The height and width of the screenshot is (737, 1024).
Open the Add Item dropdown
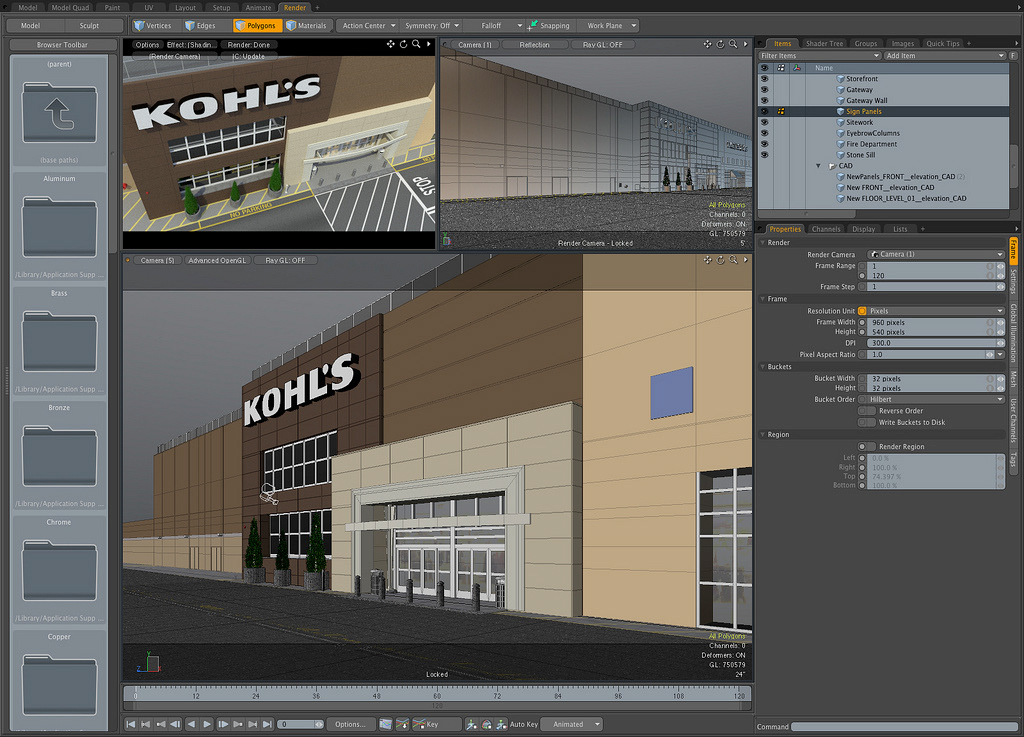[x=945, y=55]
